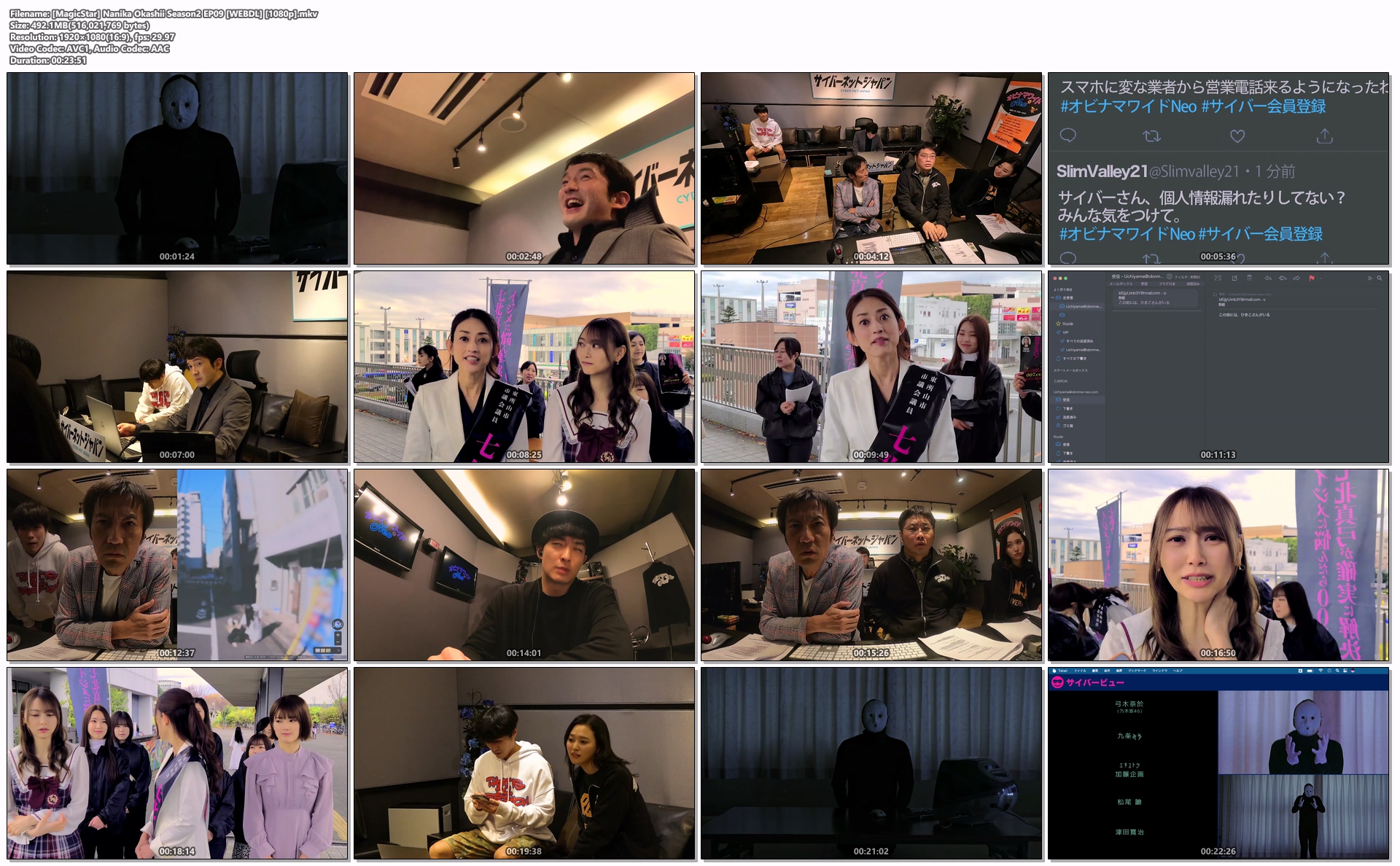Open the thumbnail timestamped 00:14:01
This screenshot has width=1400, height=866.
click(x=524, y=565)
